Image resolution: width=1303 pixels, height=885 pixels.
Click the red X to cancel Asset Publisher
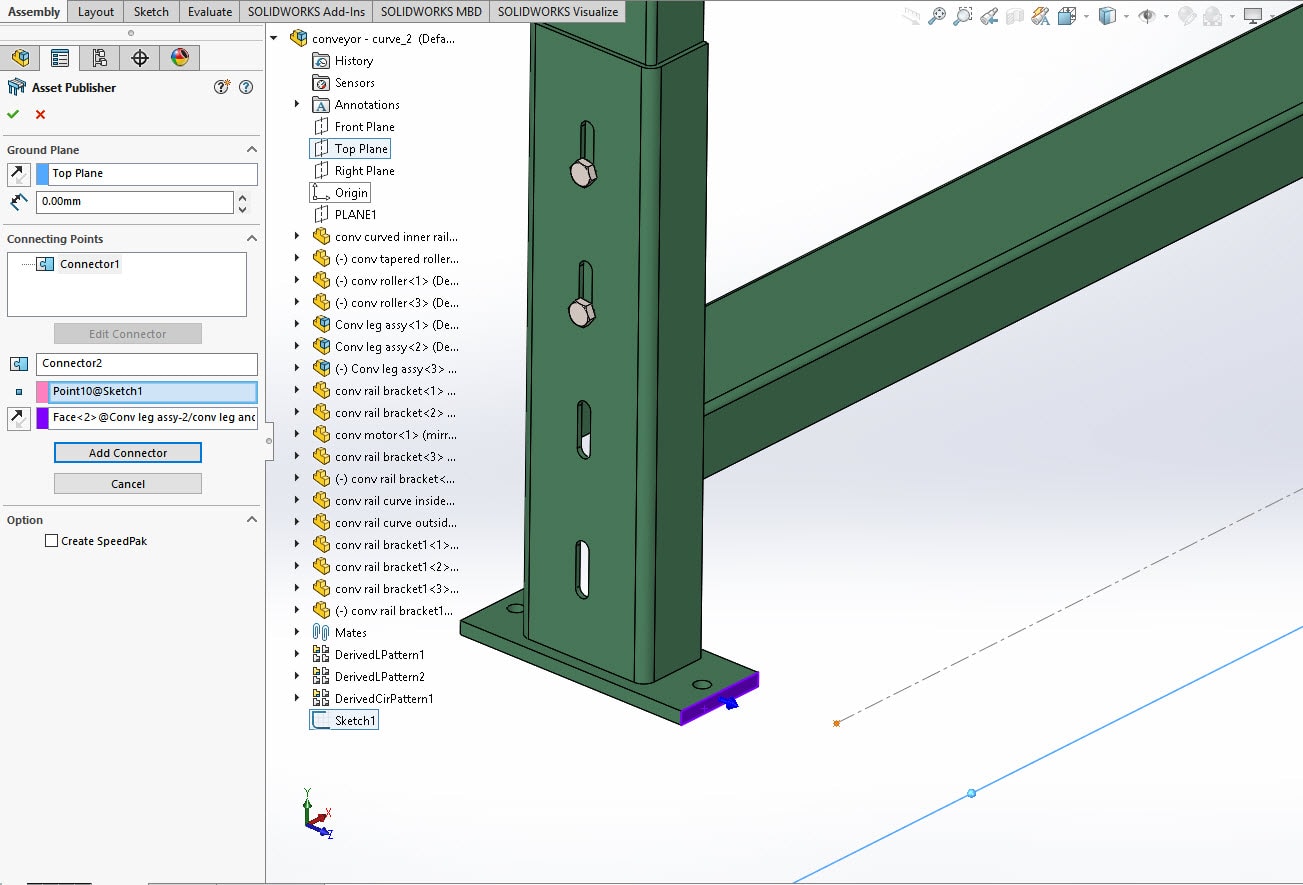(x=40, y=115)
